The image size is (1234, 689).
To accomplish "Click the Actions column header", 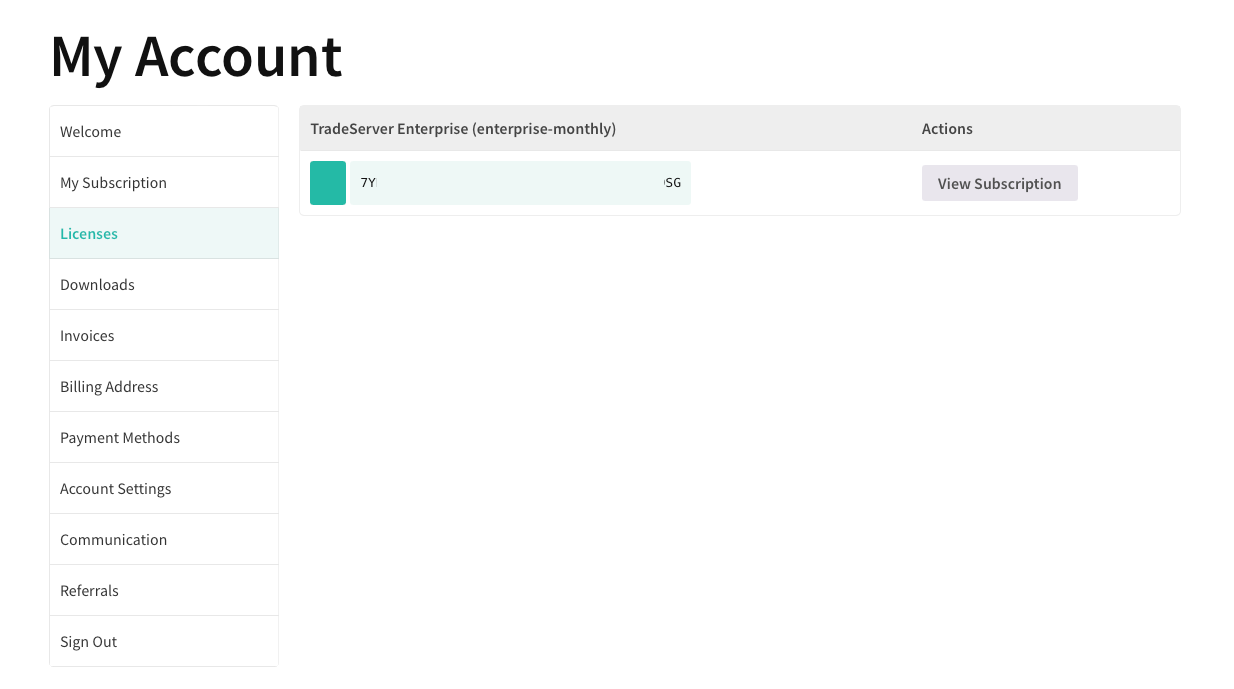I will pos(946,129).
